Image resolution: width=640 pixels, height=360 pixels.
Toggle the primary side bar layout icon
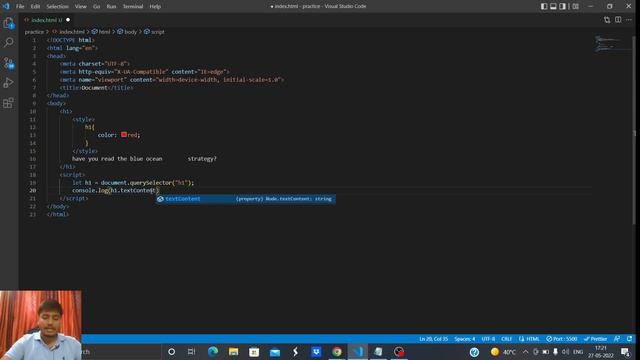(544, 6)
